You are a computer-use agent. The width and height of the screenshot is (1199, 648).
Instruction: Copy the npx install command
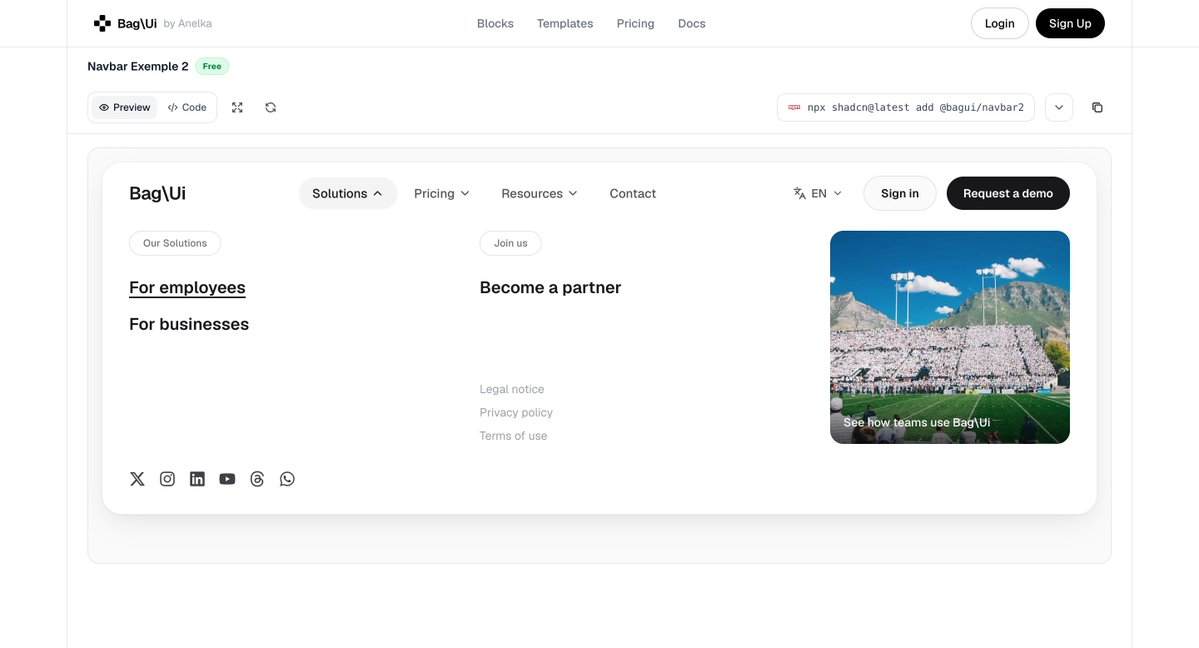point(1097,108)
